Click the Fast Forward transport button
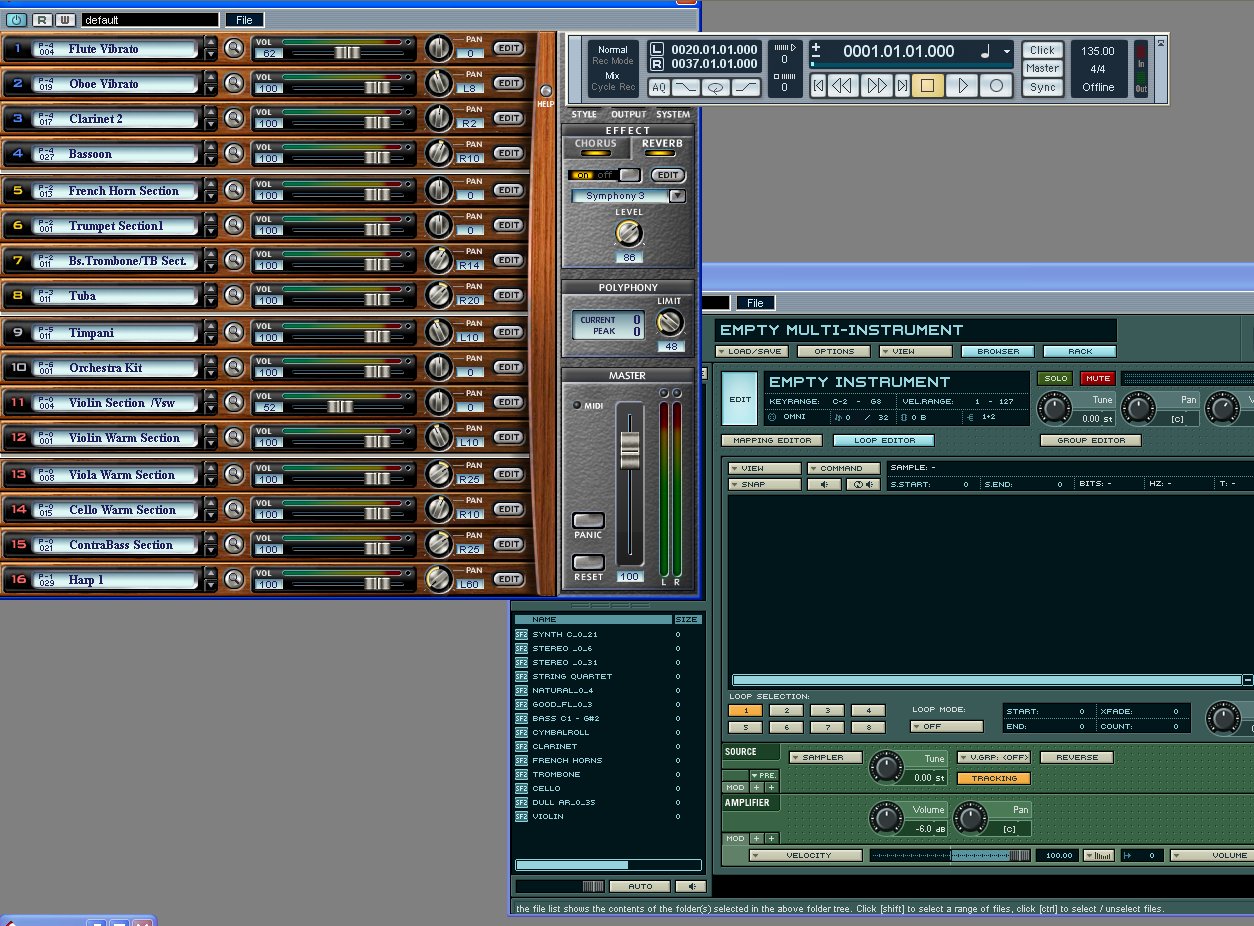This screenshot has height=926, width=1254. [x=876, y=86]
